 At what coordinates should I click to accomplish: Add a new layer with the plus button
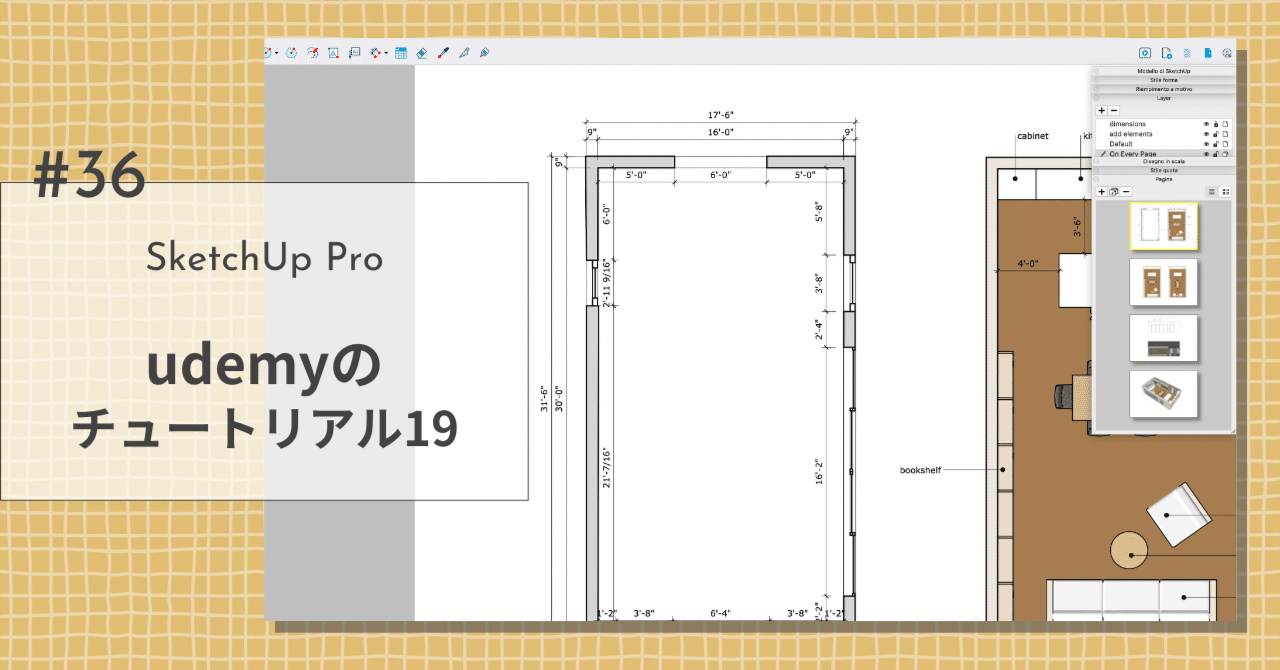[1101, 110]
